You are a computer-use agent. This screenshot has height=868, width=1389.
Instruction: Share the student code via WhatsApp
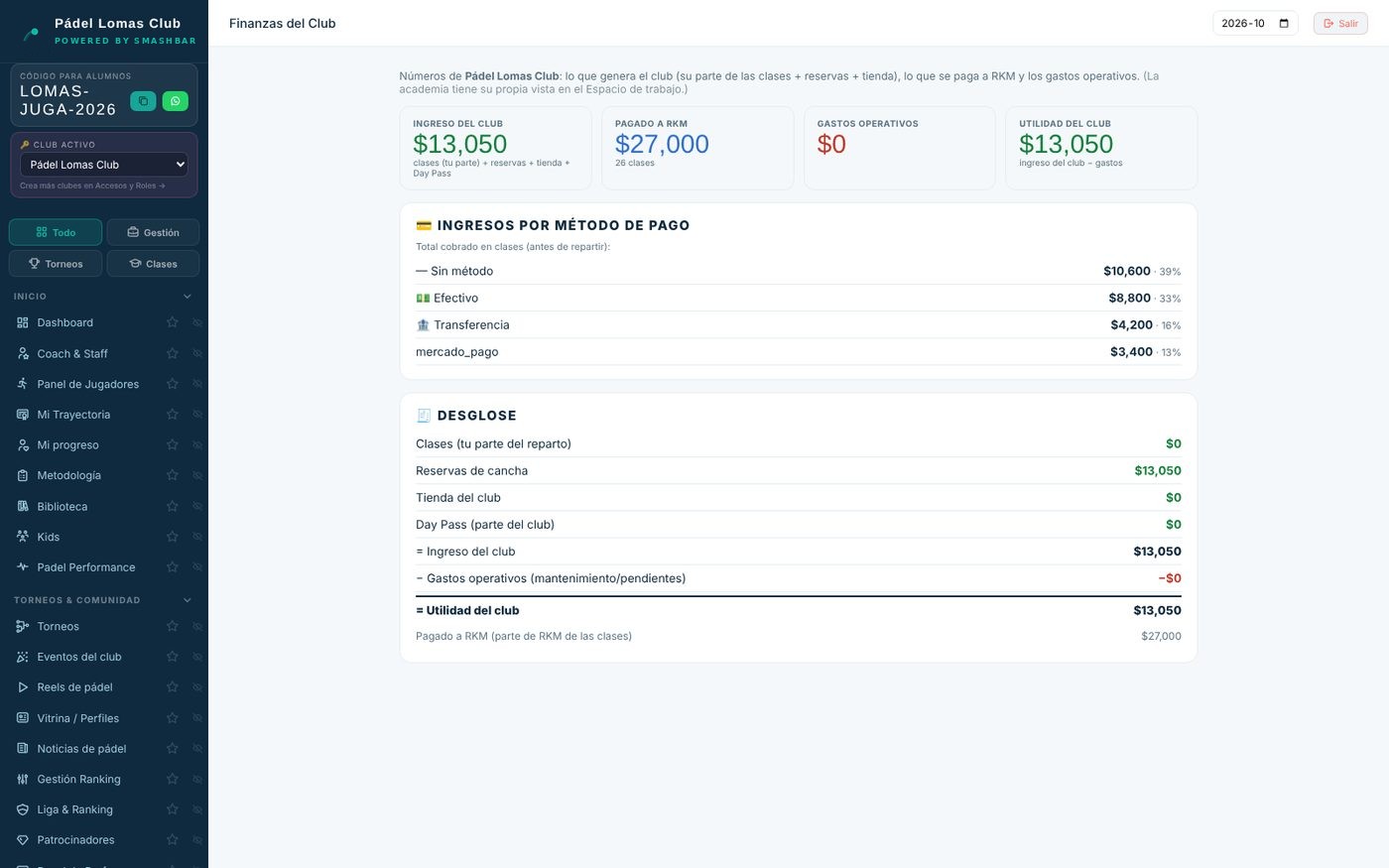pos(175,101)
